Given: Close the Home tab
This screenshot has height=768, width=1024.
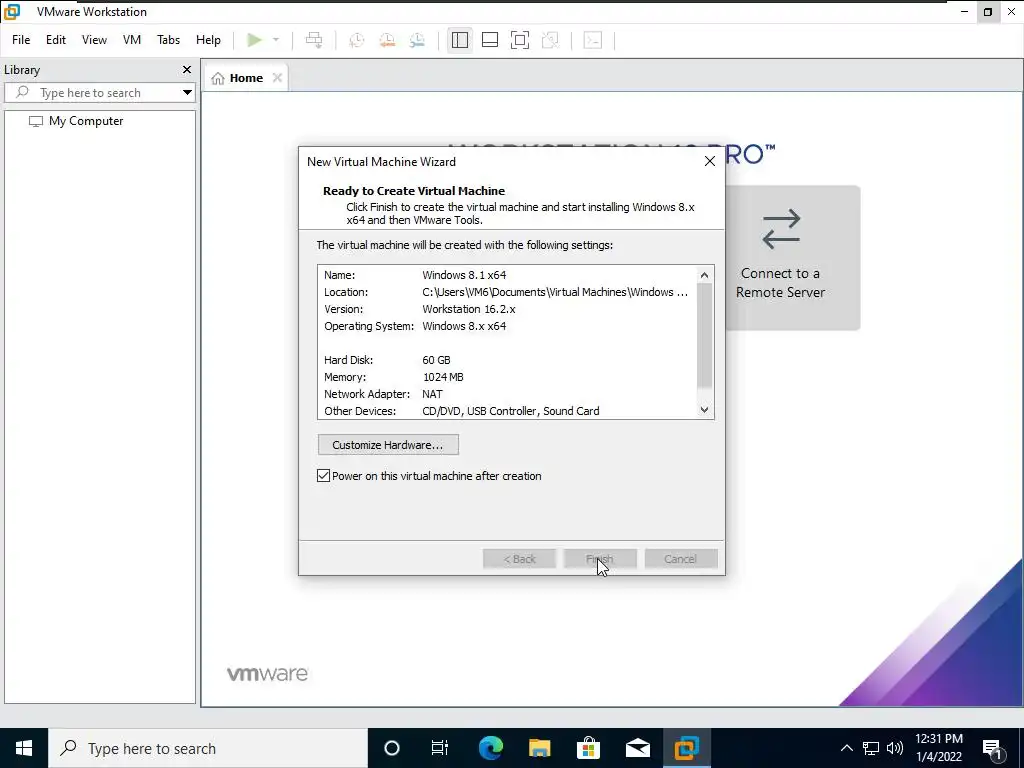Looking at the screenshot, I should point(278,78).
